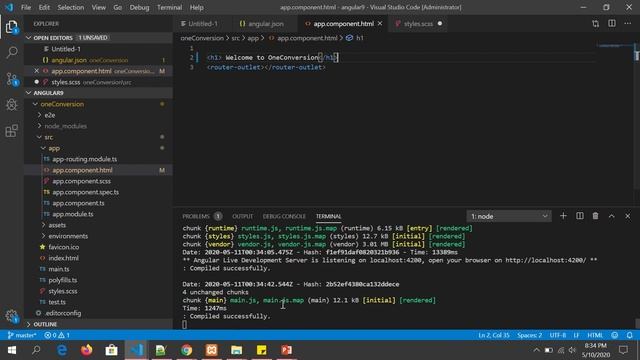Open editor More Actions menu
This screenshot has width=640, height=360.
[x=627, y=24]
